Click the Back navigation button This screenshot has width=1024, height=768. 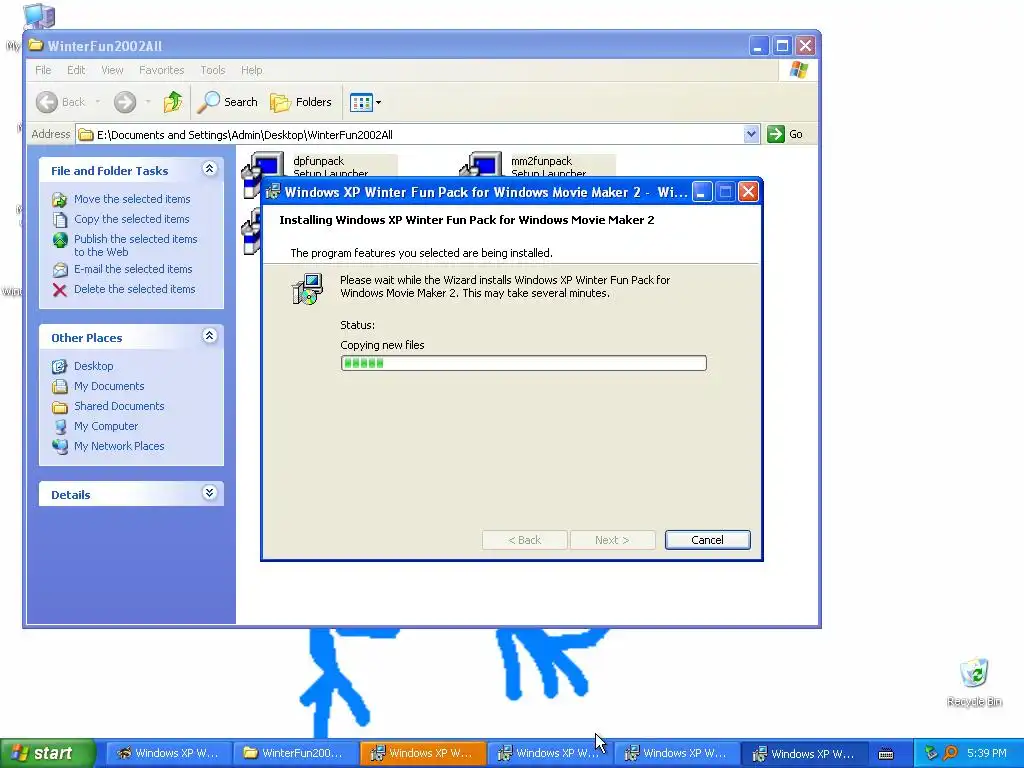coord(61,102)
